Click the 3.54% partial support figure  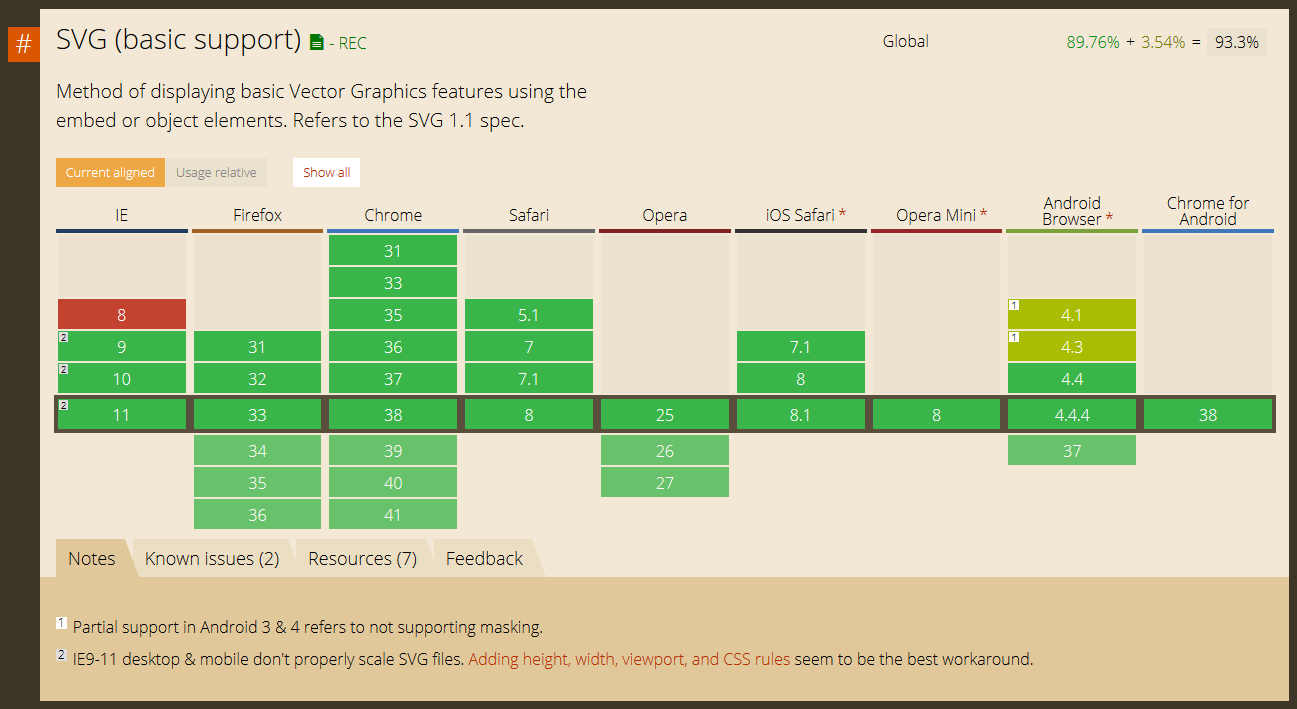1163,42
